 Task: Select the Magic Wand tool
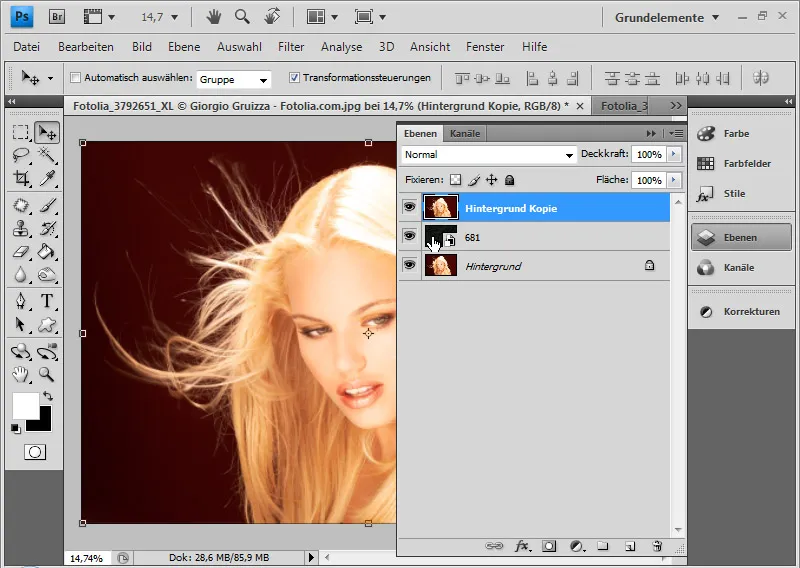tap(47, 155)
